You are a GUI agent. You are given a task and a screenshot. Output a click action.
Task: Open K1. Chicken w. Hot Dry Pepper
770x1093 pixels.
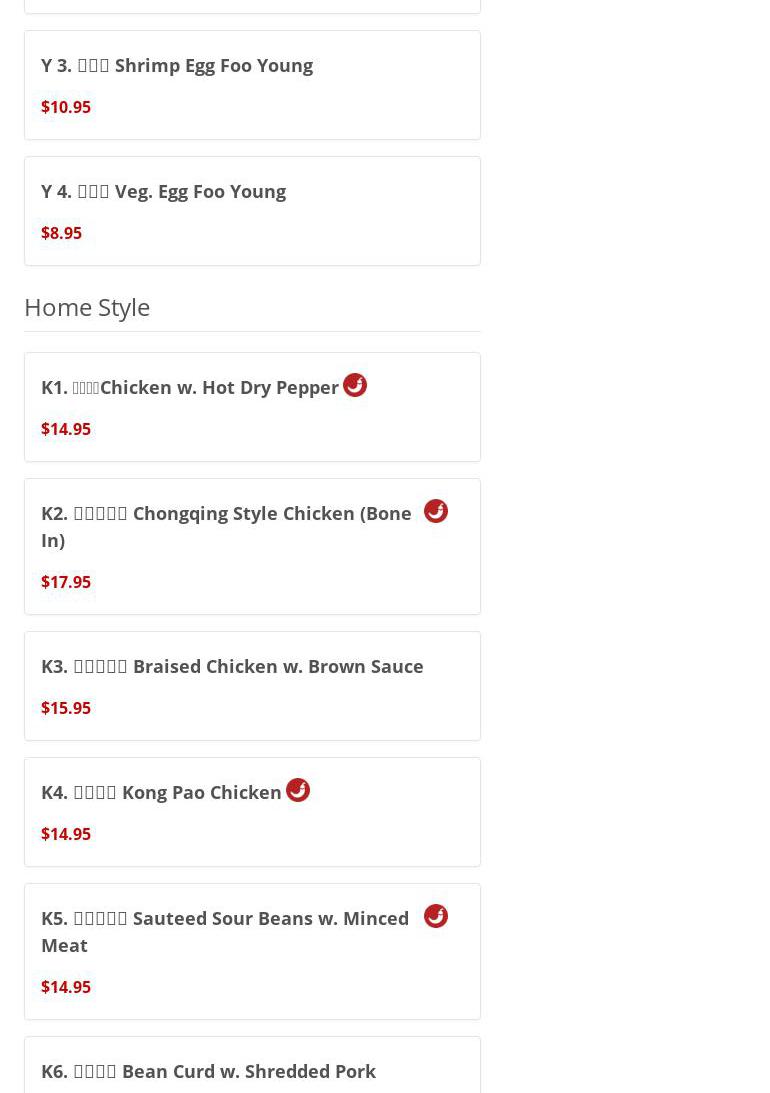click(x=190, y=388)
